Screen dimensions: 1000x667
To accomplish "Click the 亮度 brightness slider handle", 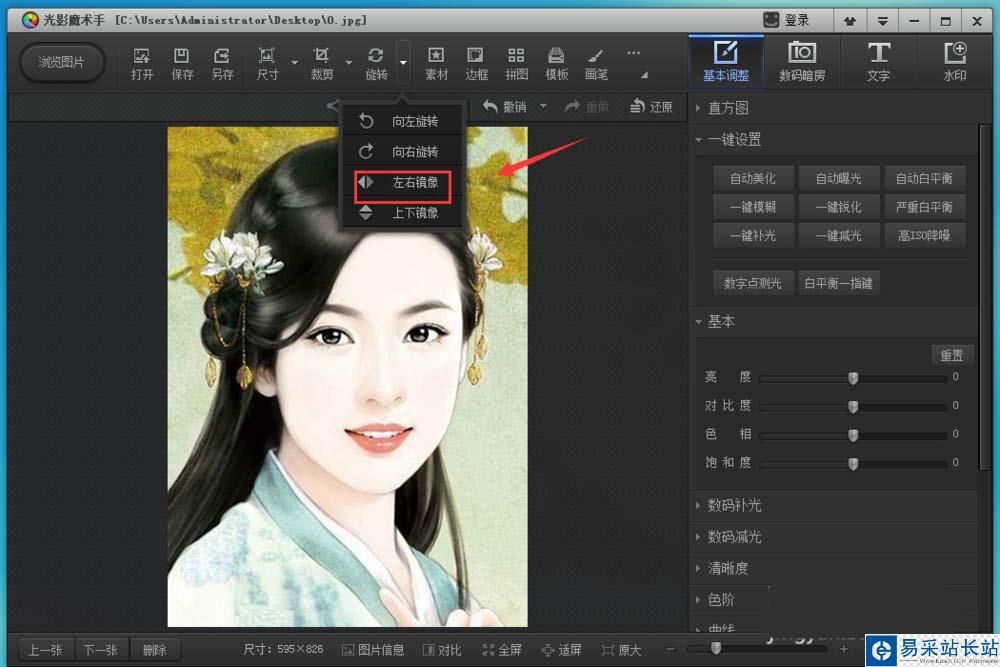I will (x=853, y=377).
